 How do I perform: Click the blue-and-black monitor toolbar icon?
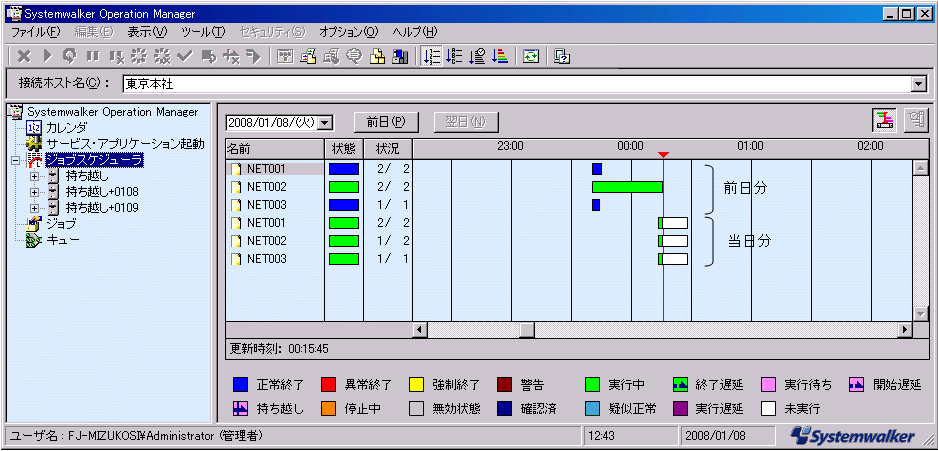click(x=400, y=56)
